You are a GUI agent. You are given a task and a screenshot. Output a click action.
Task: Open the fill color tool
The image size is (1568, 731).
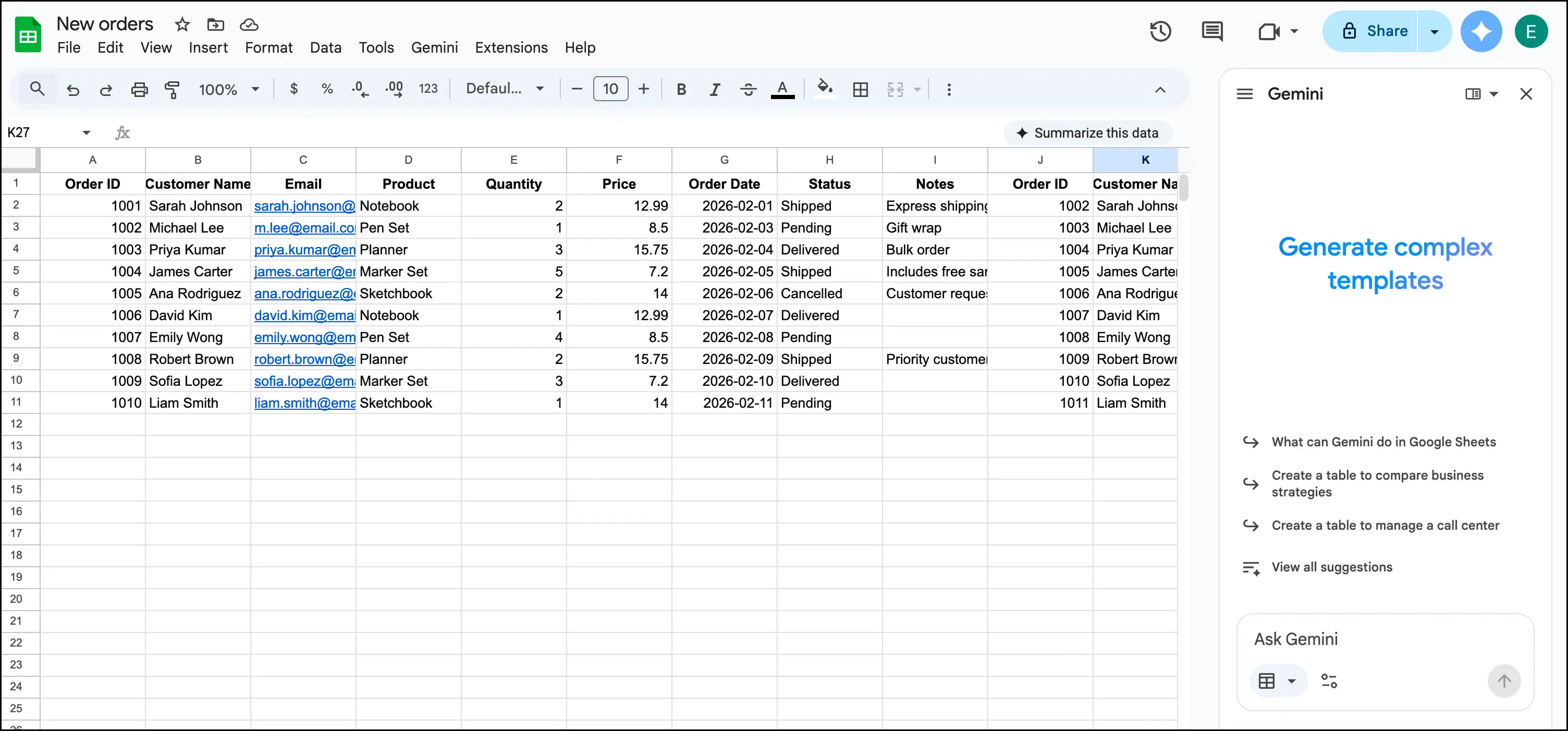coord(825,89)
